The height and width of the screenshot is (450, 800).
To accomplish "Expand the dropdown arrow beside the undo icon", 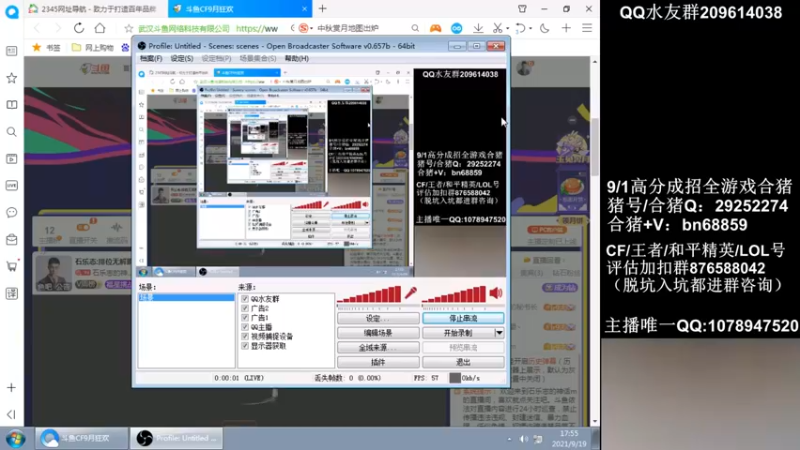I will point(531,29).
